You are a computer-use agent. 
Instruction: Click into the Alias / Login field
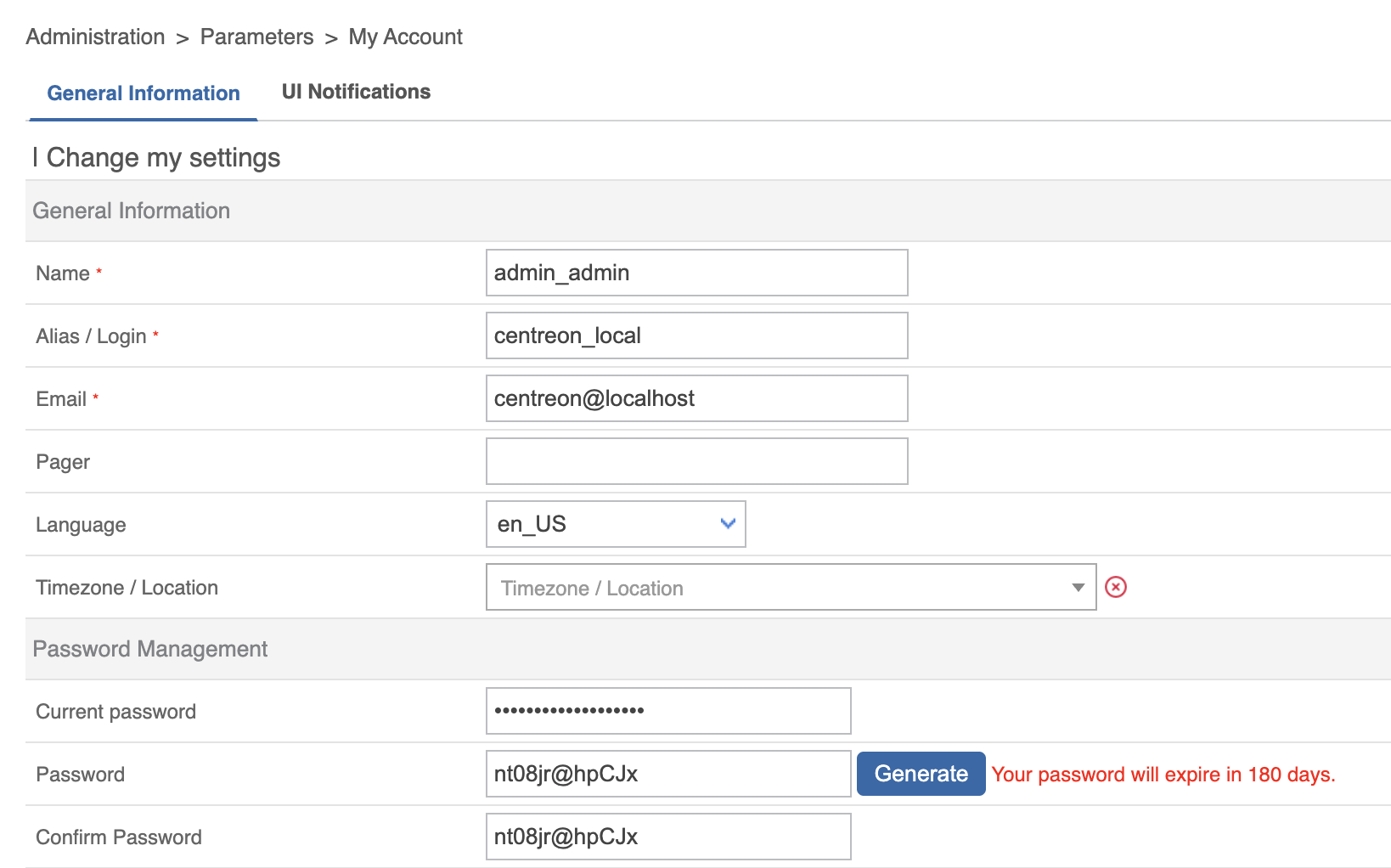pyautogui.click(x=696, y=335)
